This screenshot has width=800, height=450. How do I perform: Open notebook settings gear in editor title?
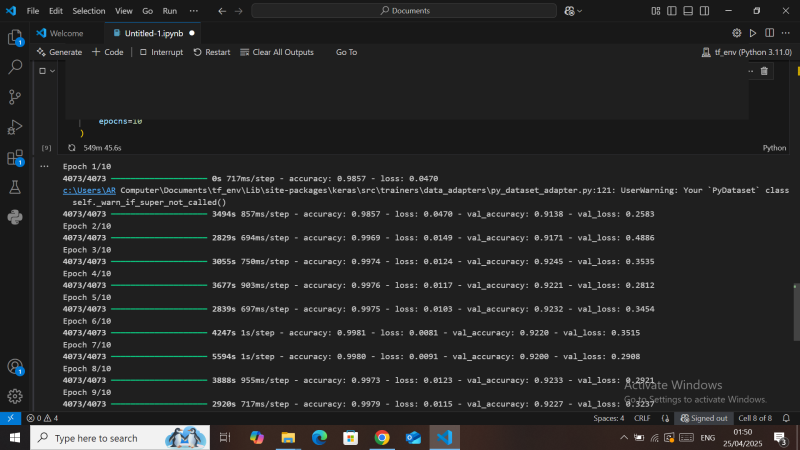pyautogui.click(x=737, y=33)
